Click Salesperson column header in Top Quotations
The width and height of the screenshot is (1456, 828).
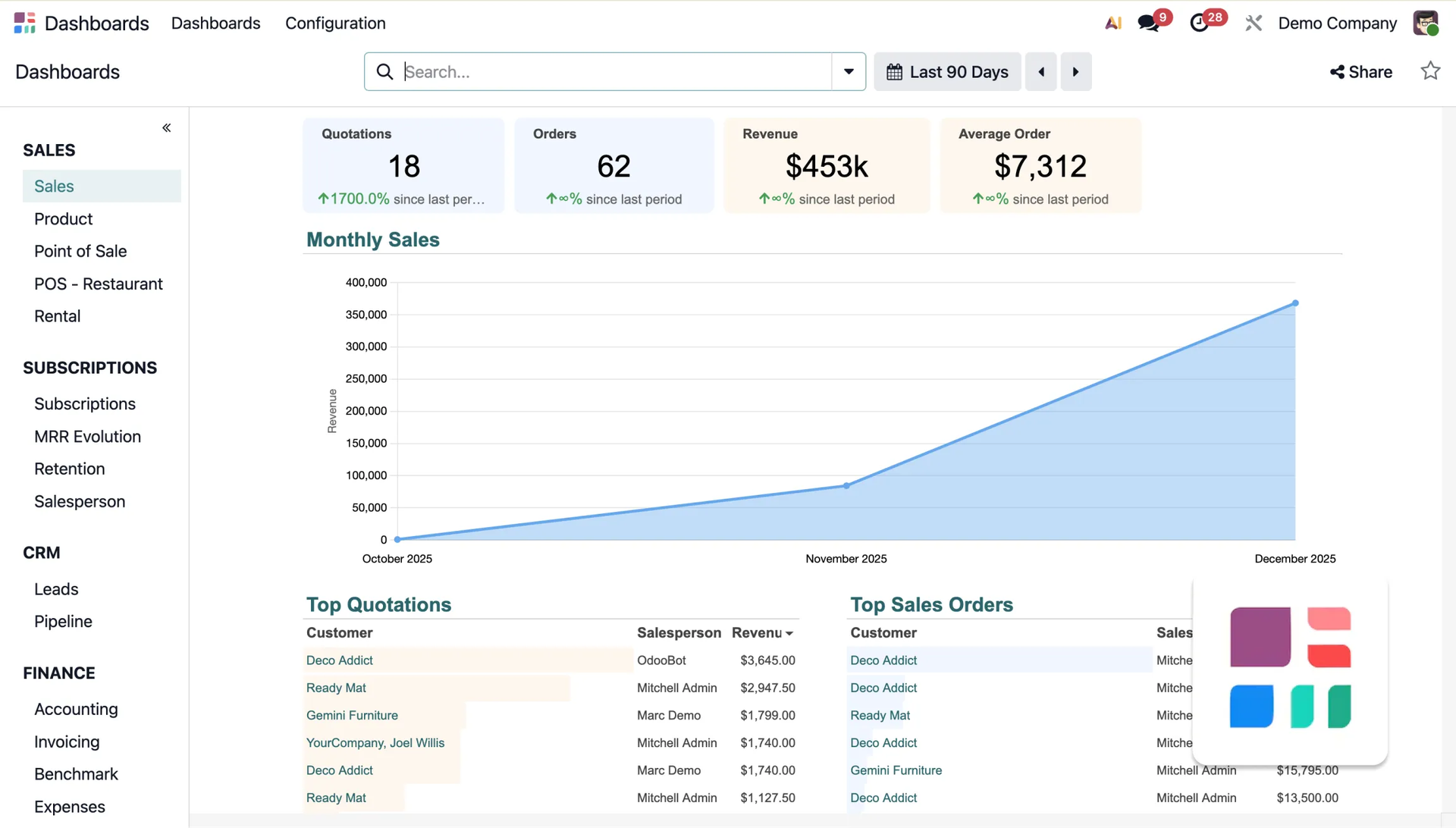(x=679, y=632)
